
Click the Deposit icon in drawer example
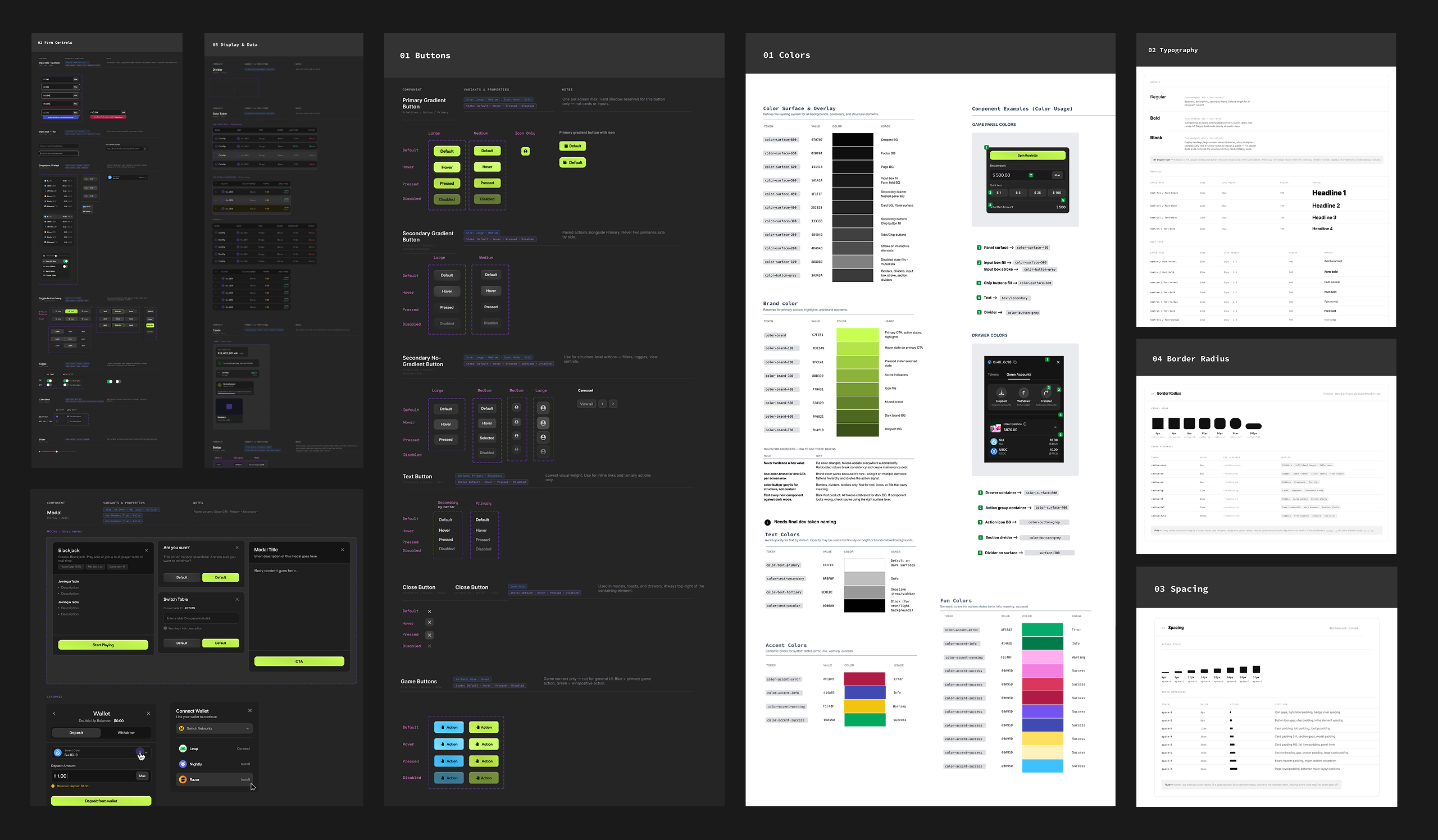pyautogui.click(x=1001, y=393)
